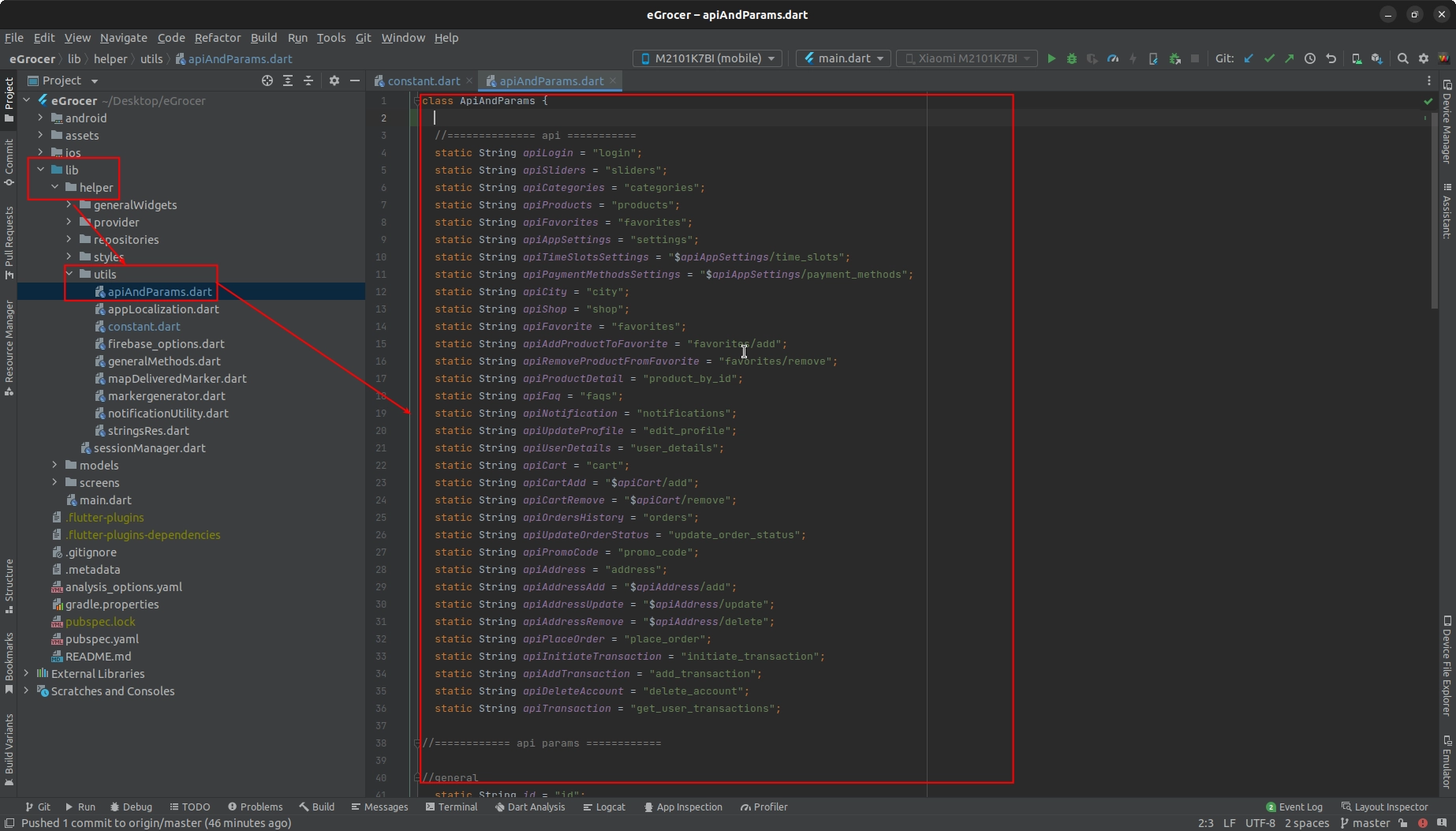This screenshot has width=1456, height=831.
Task: Open SDK Manager icon in top toolbar
Action: (x=1377, y=58)
